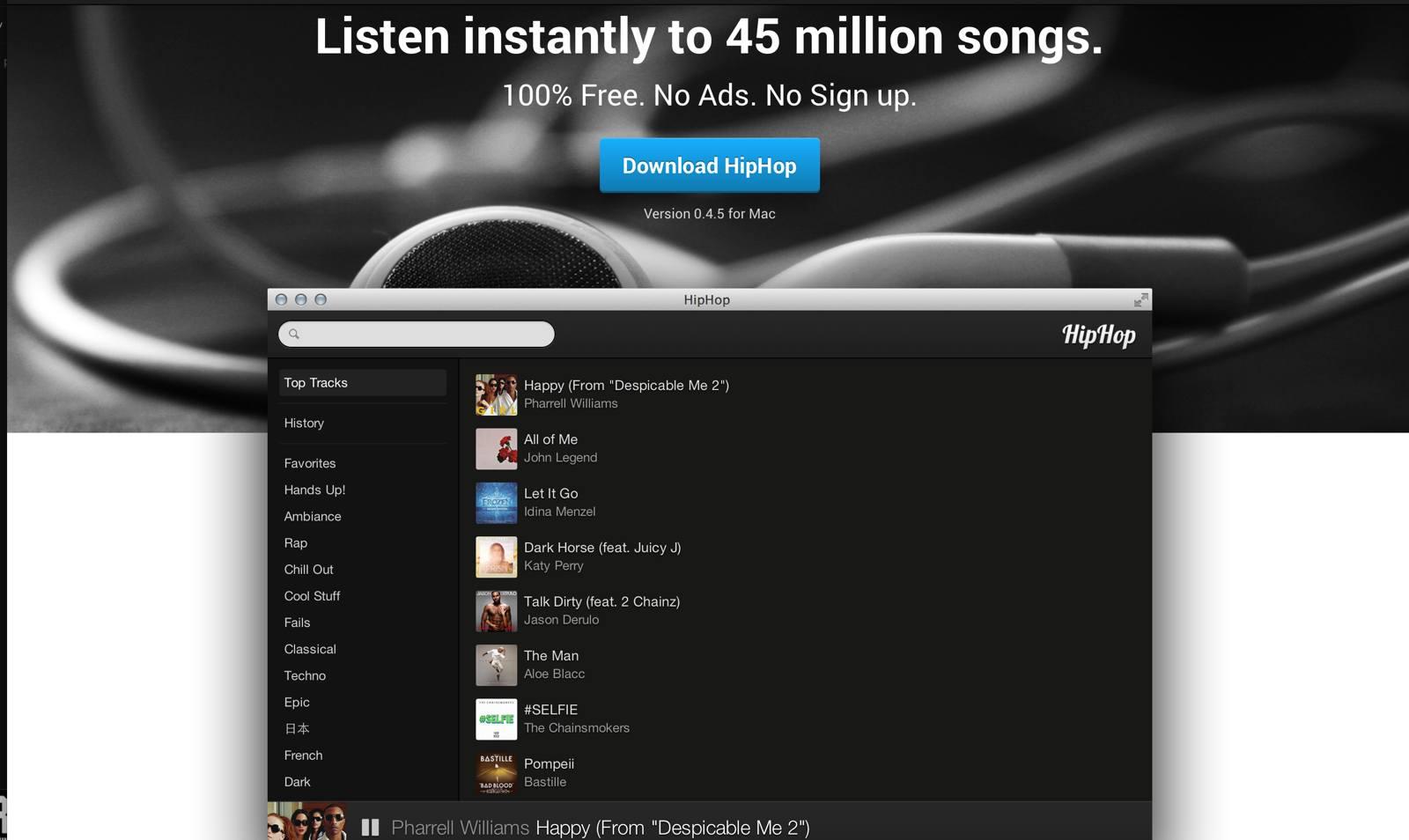Open the Epic playlist
1409x840 pixels.
297,703
